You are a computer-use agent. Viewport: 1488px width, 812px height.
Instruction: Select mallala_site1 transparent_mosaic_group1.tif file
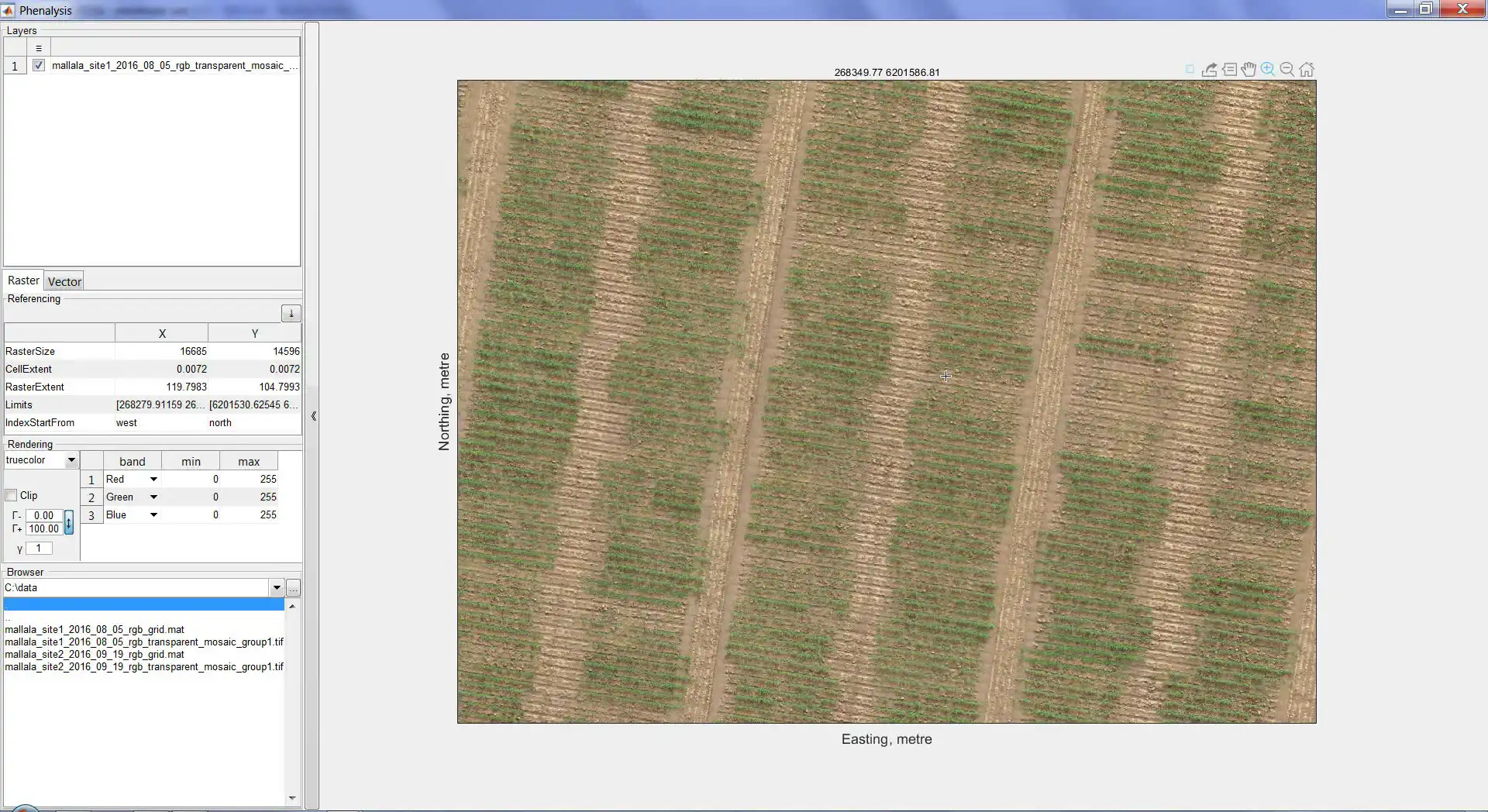click(144, 642)
